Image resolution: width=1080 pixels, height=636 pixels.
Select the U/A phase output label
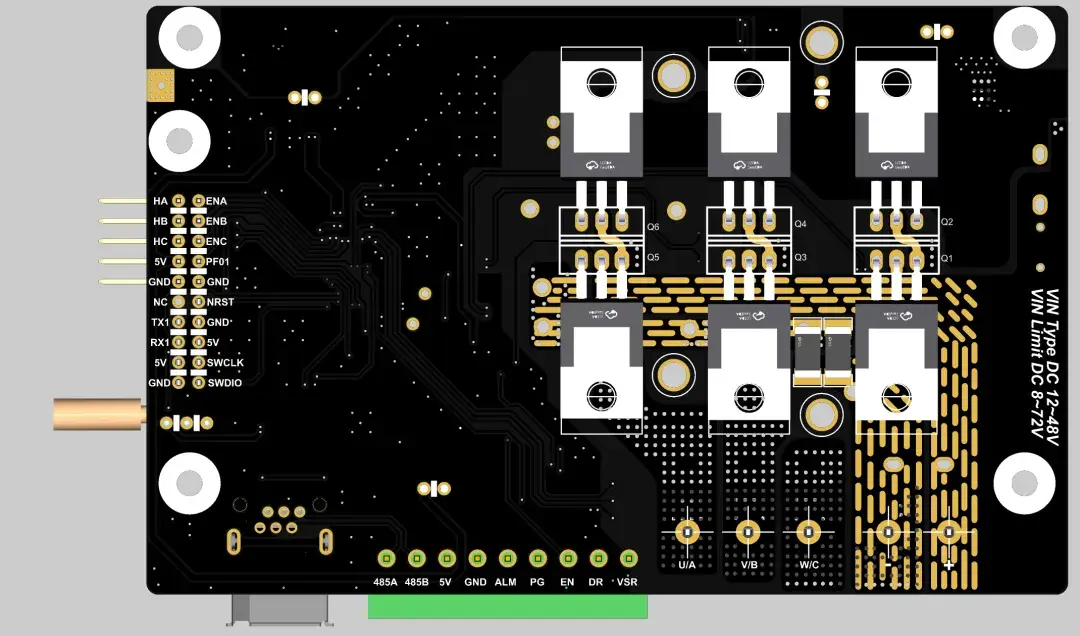(x=687, y=565)
